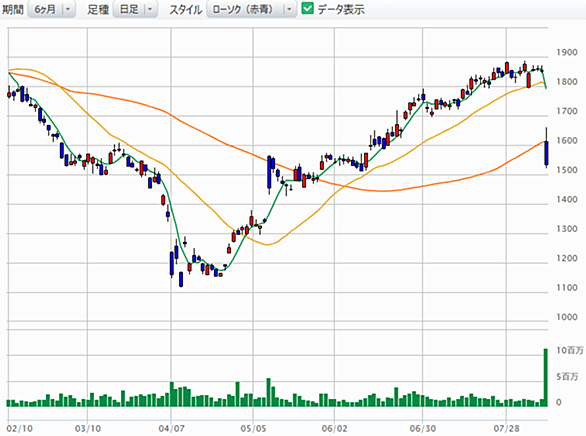Click the 06/30 date axis label
Image resolution: width=586 pixels, height=436 pixels.
(423, 429)
